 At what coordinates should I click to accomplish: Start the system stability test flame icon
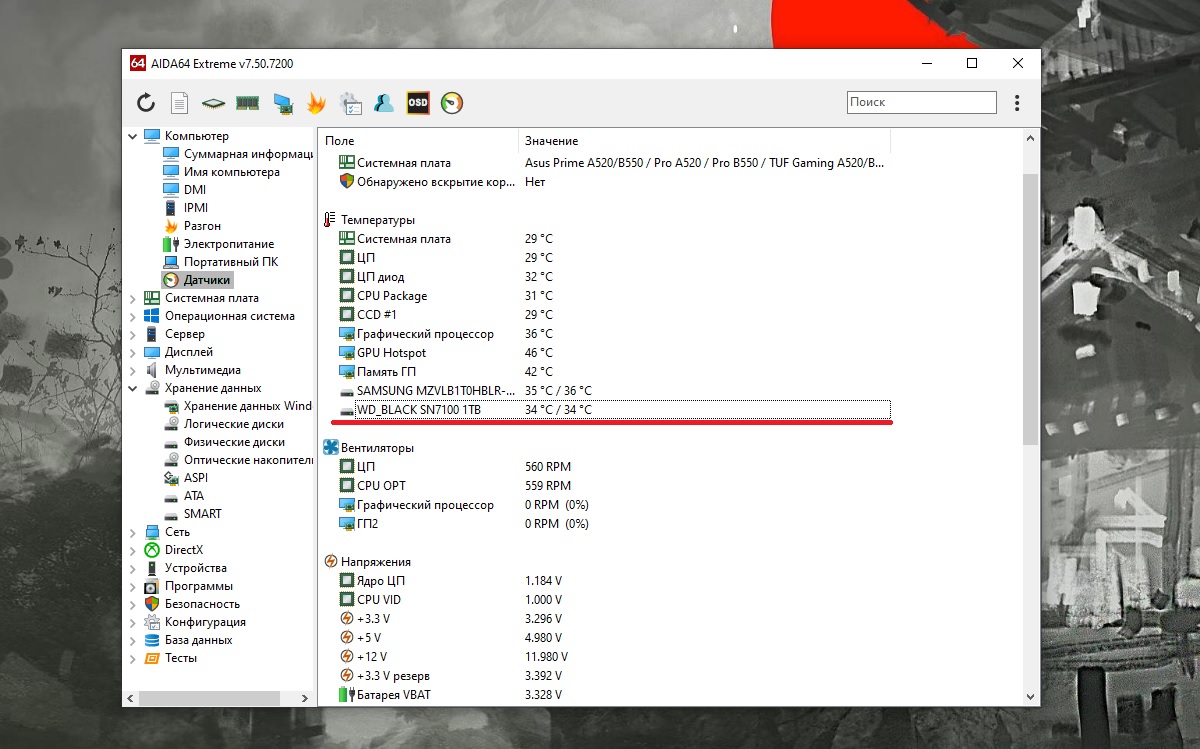[x=316, y=102]
